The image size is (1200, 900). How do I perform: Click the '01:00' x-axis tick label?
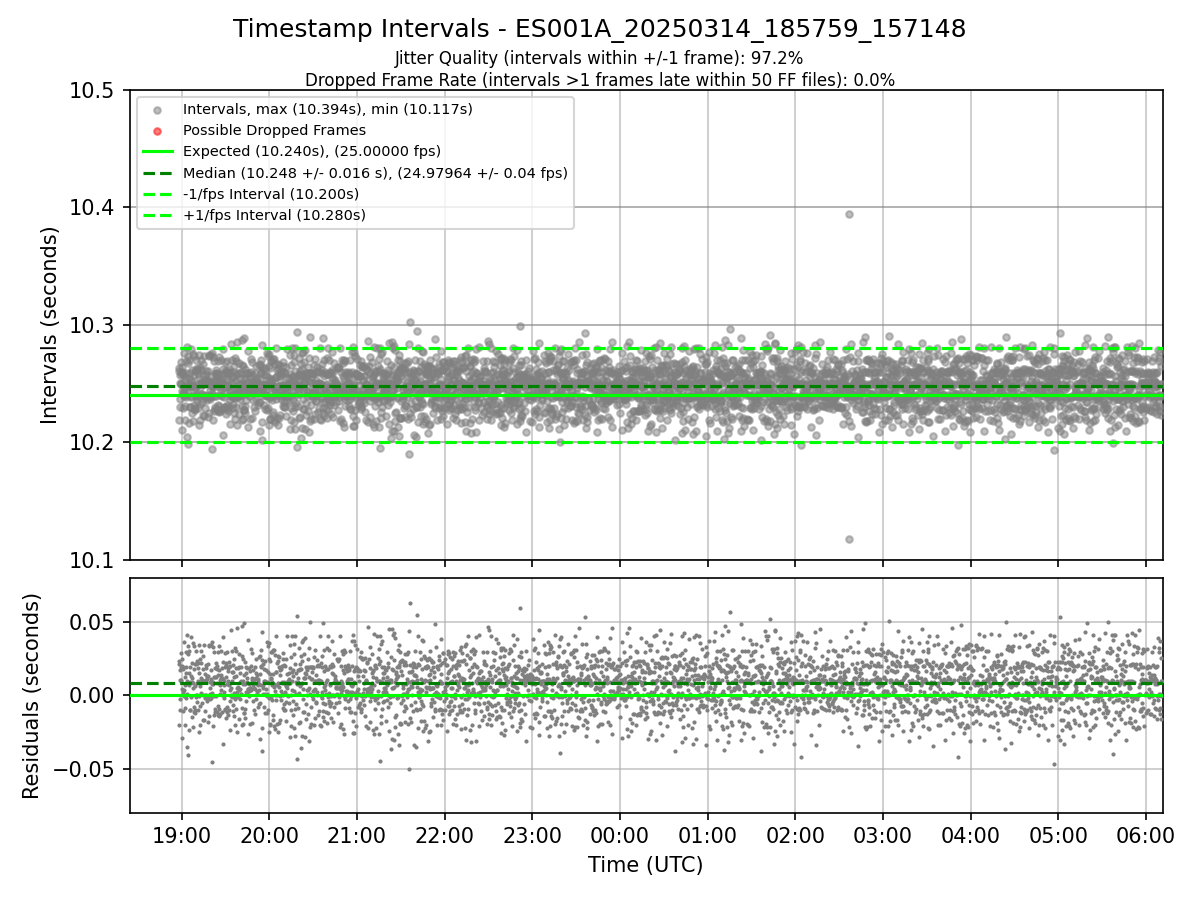point(708,834)
